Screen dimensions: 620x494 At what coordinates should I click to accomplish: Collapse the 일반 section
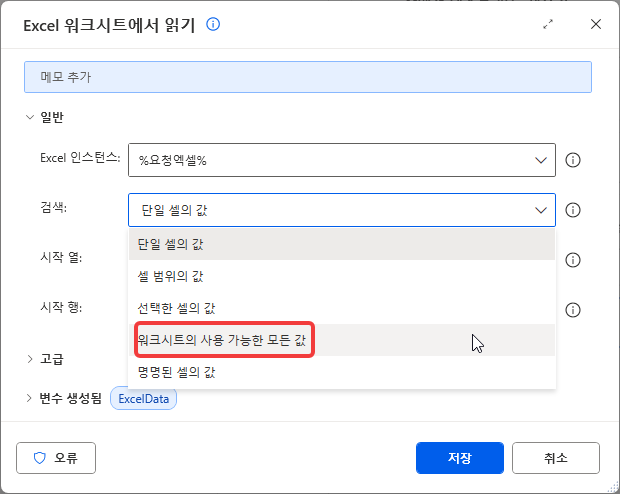pyautogui.click(x=30, y=117)
